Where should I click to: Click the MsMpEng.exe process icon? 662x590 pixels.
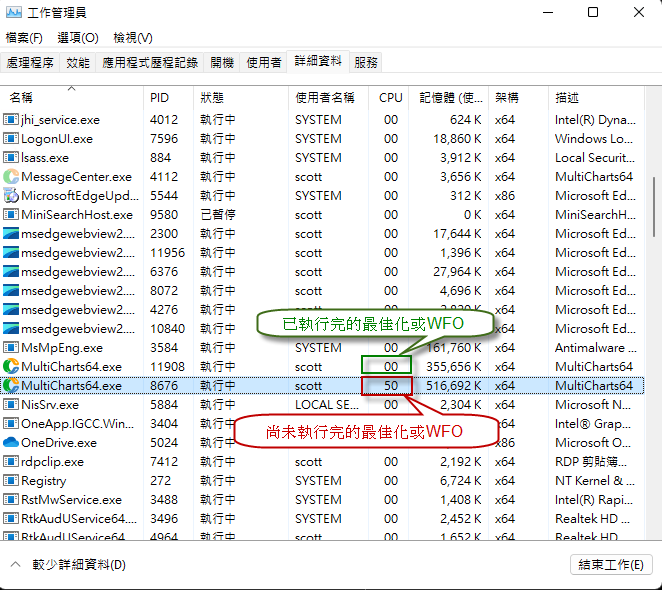(x=11, y=348)
